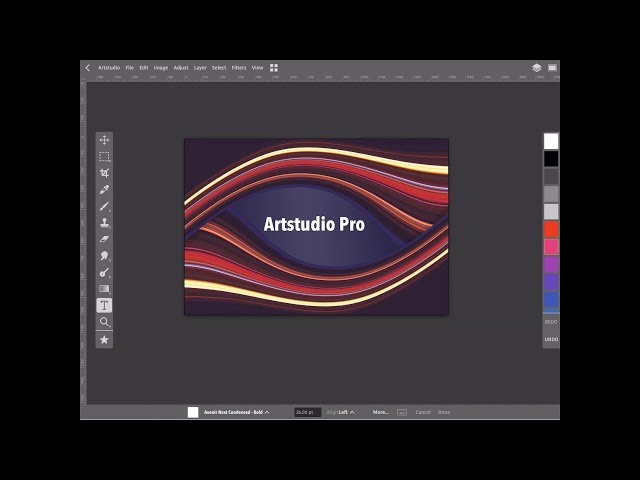Viewport: 640px width, 480px height.
Task: Open the Adjust menu
Action: click(x=181, y=68)
